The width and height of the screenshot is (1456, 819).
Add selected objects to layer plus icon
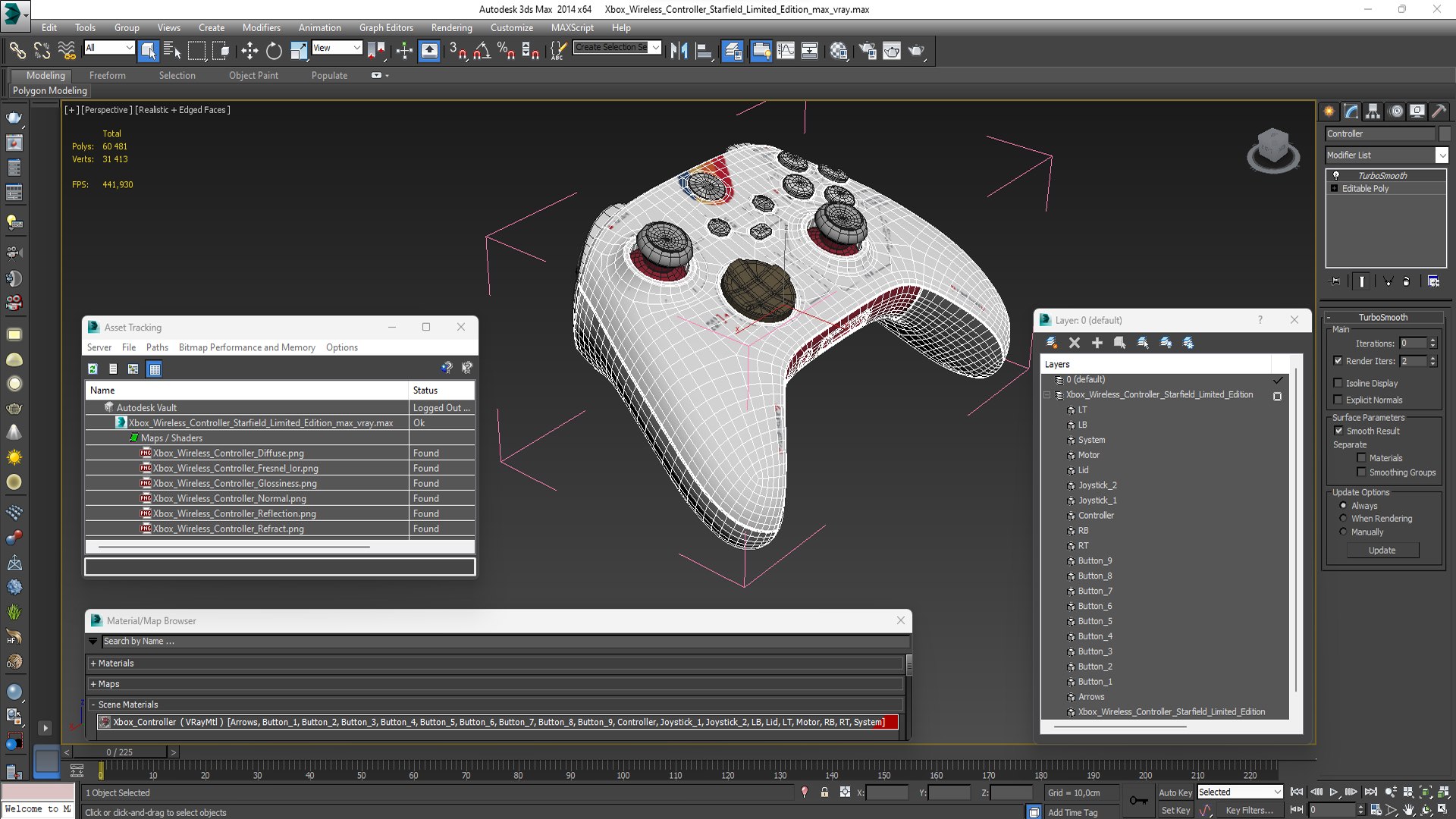point(1097,343)
